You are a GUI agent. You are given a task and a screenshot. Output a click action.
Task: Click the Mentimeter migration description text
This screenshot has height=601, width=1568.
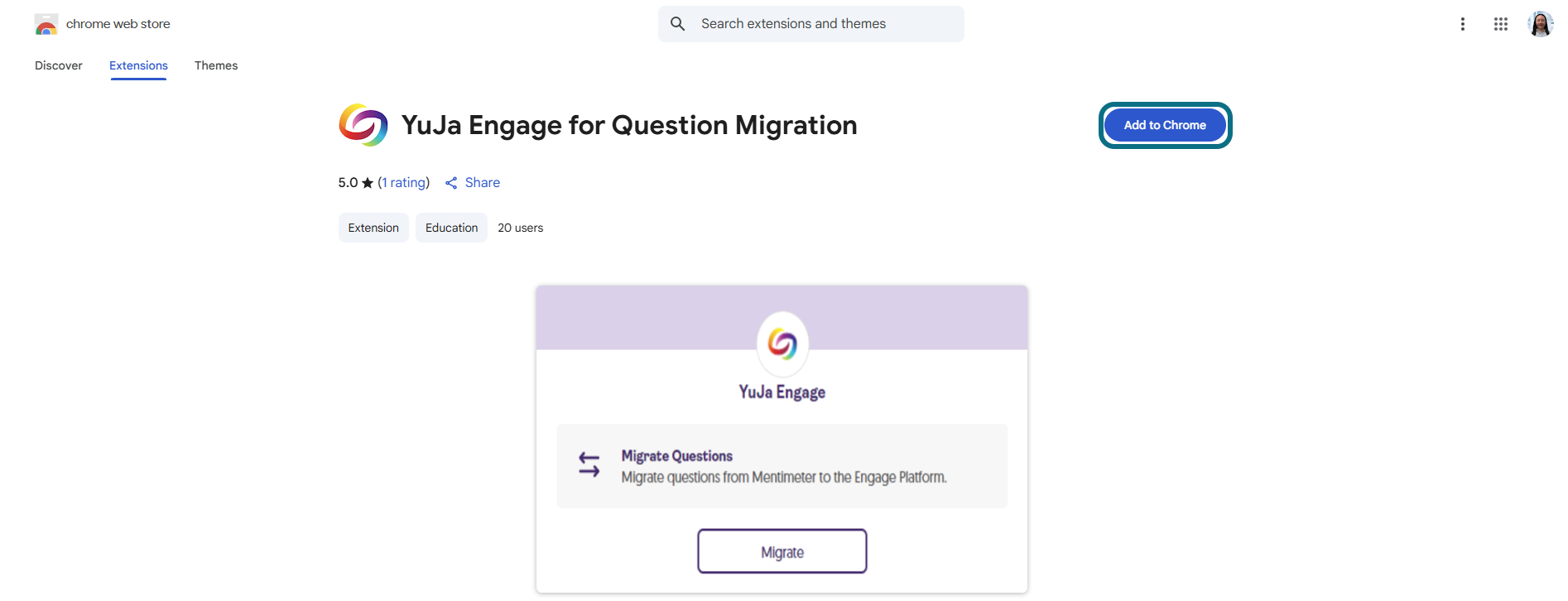click(x=784, y=478)
